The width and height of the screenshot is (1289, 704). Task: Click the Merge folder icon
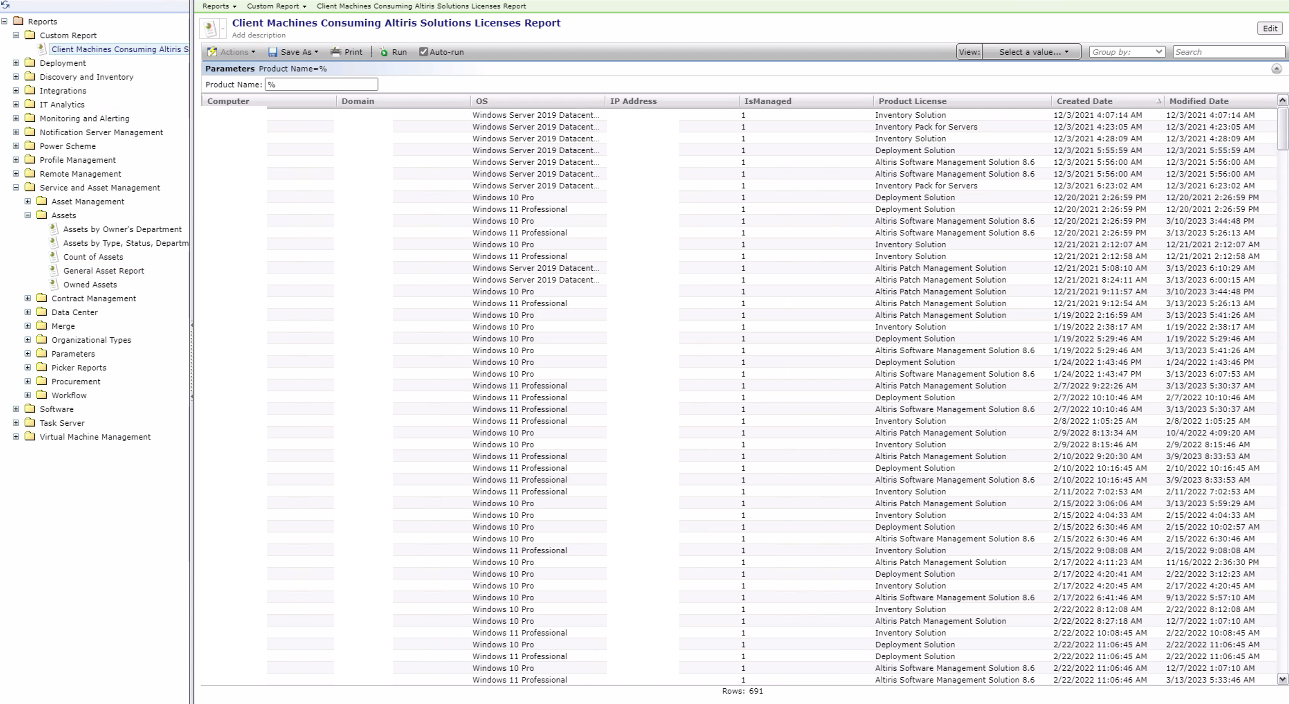(x=42, y=326)
